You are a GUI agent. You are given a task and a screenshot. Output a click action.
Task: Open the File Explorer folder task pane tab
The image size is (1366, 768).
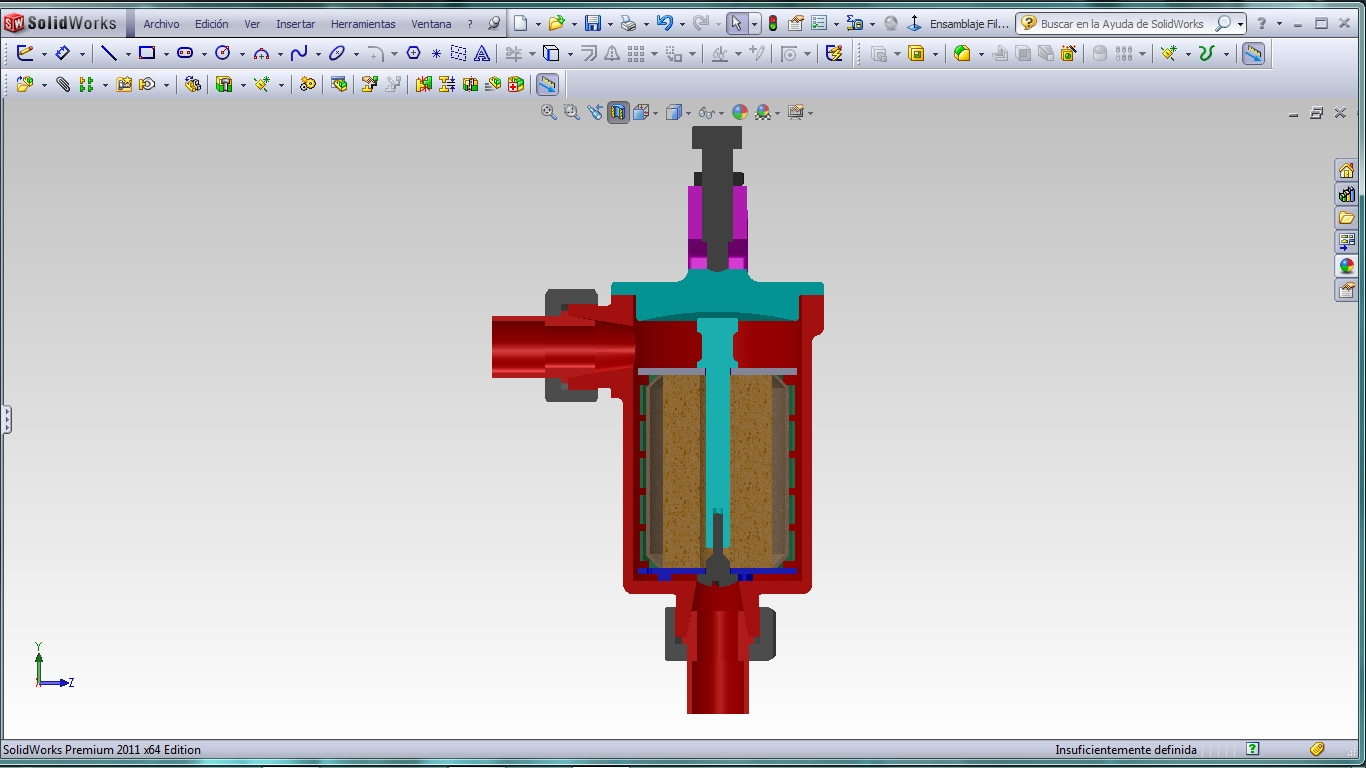(x=1346, y=218)
